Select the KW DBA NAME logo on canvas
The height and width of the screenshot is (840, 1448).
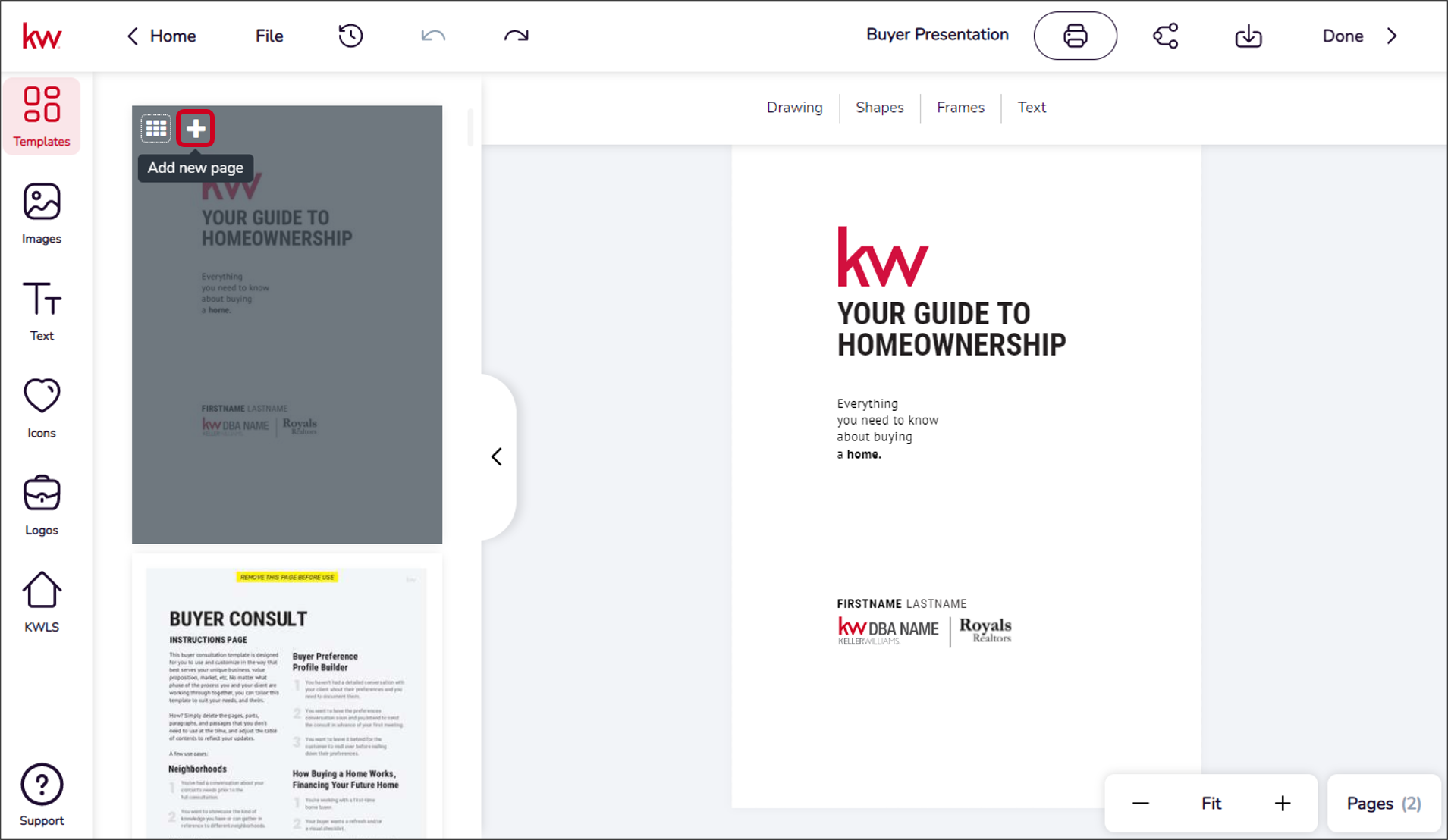point(888,630)
